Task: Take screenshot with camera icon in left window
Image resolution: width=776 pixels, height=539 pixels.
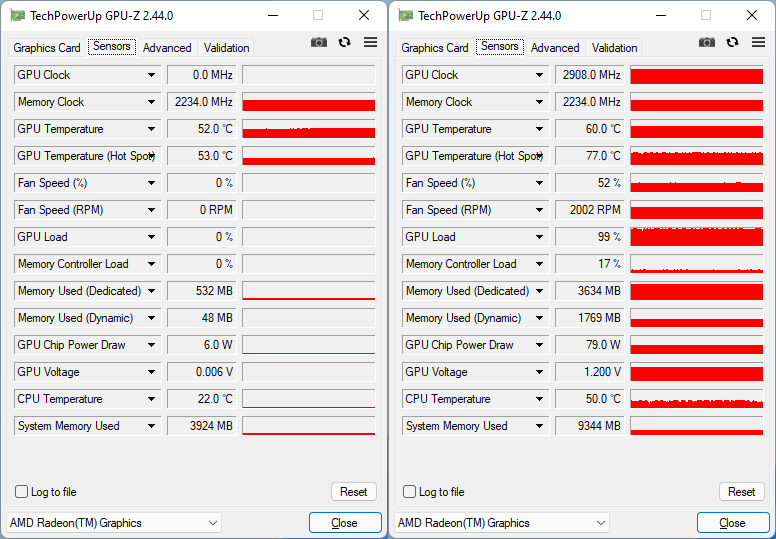Action: pyautogui.click(x=319, y=43)
